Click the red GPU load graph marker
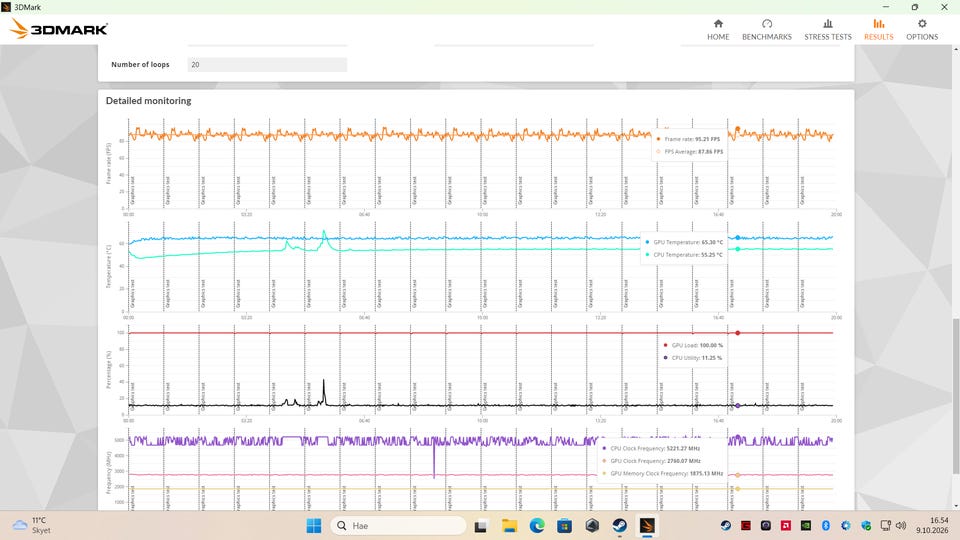 click(x=738, y=333)
